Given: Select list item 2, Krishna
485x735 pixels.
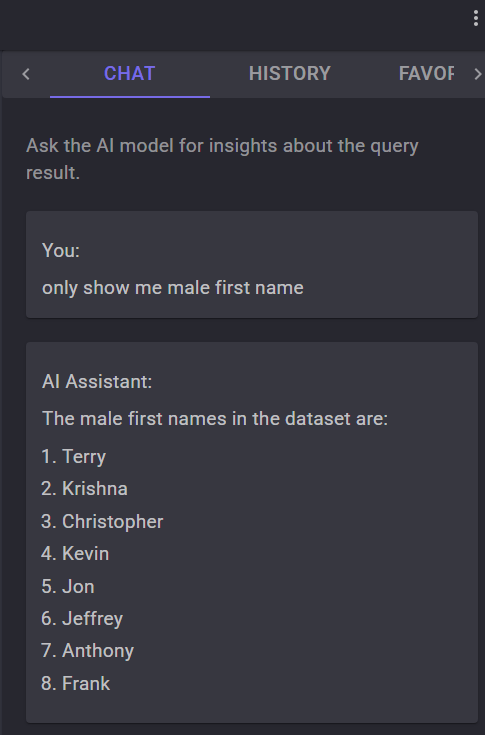Looking at the screenshot, I should pyautogui.click(x=84, y=488).
